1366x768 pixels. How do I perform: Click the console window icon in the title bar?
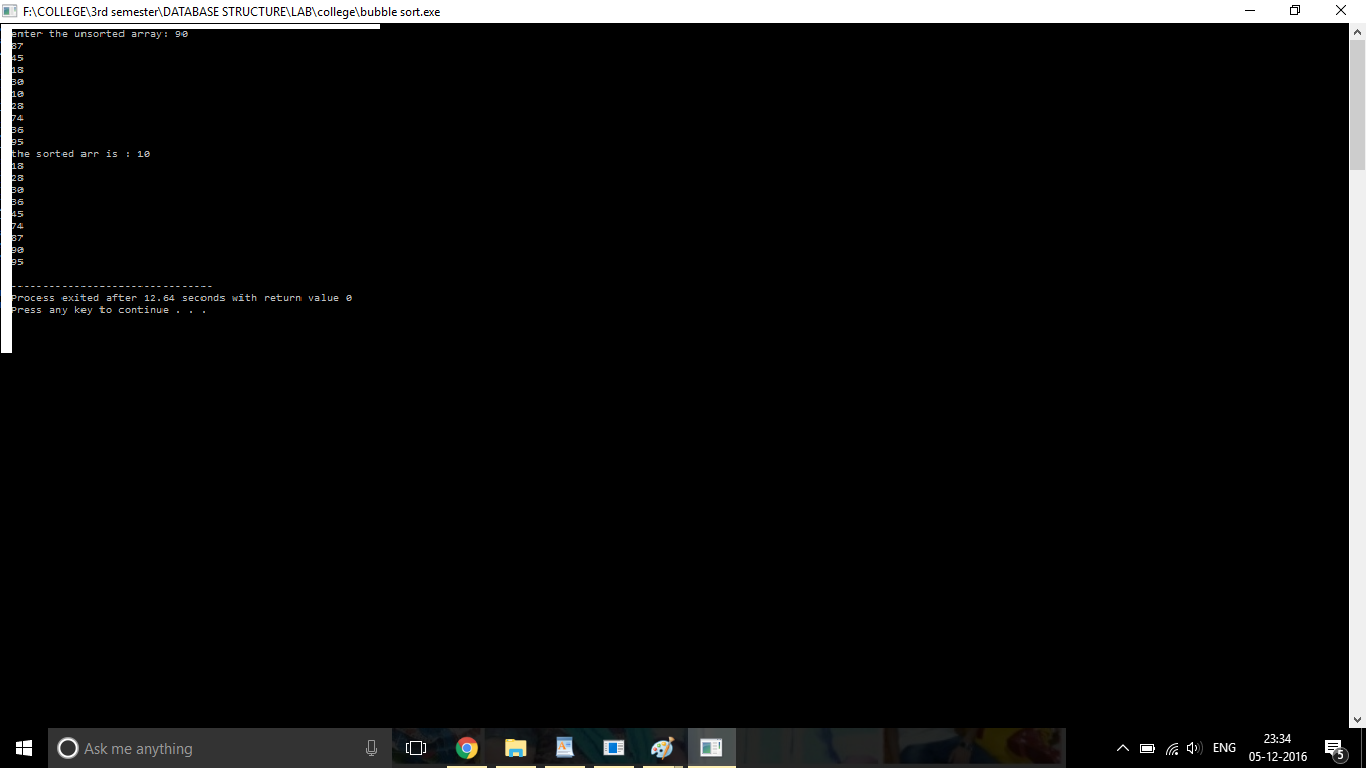pyautogui.click(x=10, y=10)
